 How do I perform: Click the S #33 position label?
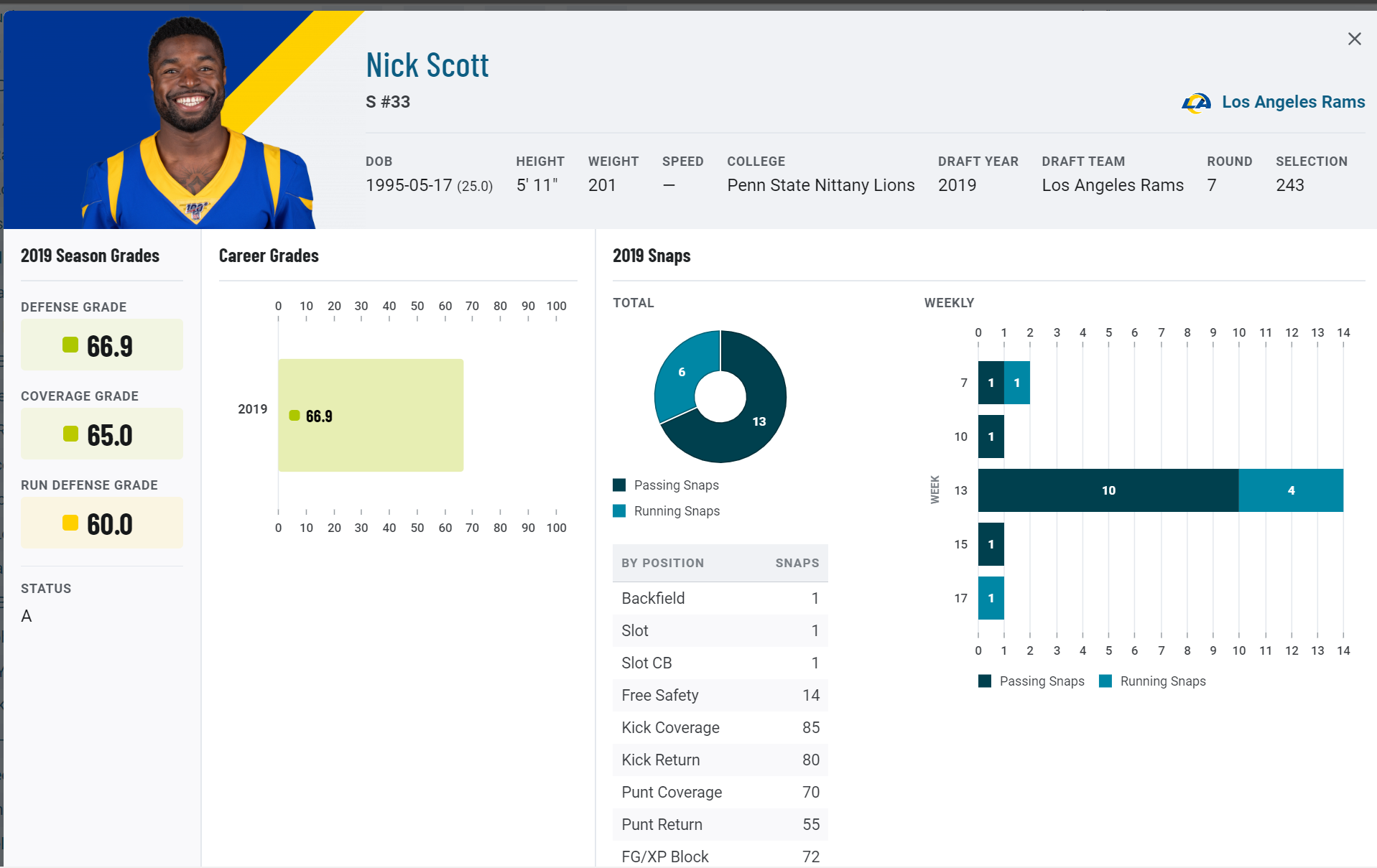pyautogui.click(x=388, y=102)
